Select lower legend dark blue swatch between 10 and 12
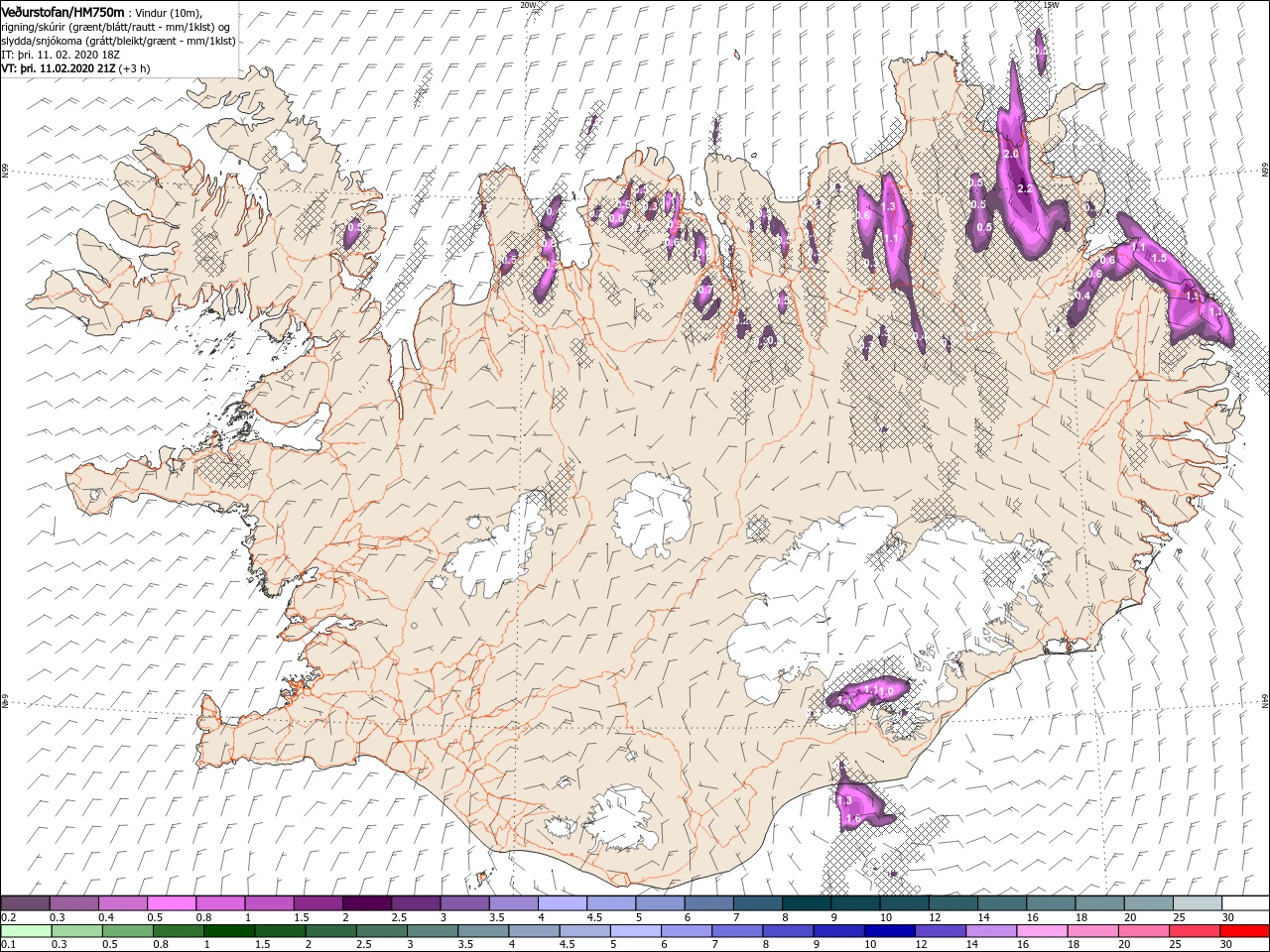Screen dimensions: 1270x952 point(889,931)
